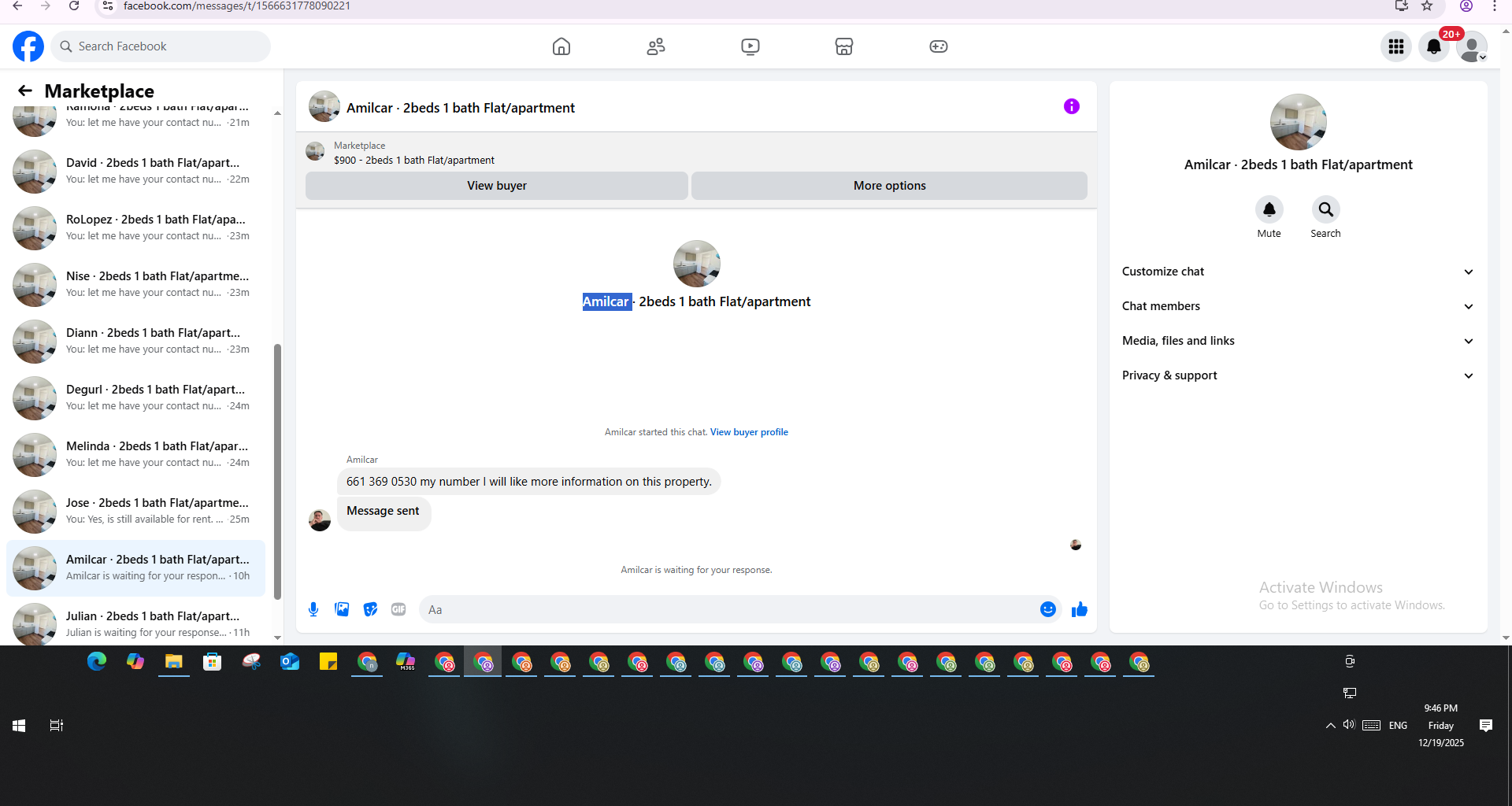Record a voice clip with the microphone icon
1512x806 pixels.
pyautogui.click(x=313, y=609)
